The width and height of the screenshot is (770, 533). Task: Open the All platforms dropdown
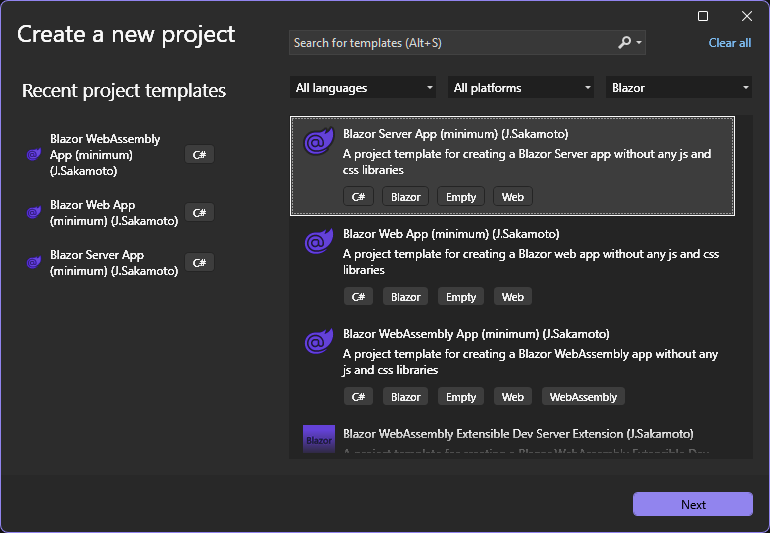click(521, 87)
